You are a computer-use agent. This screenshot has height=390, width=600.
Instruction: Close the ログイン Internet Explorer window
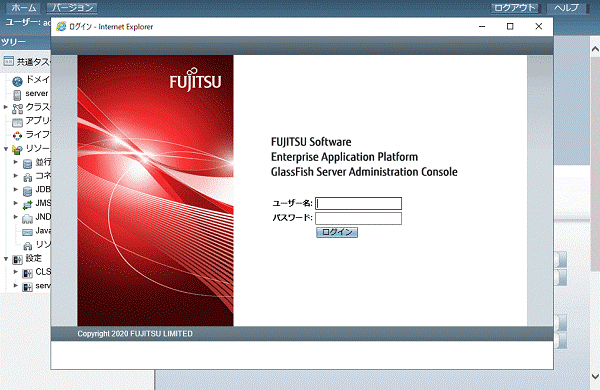(538, 26)
